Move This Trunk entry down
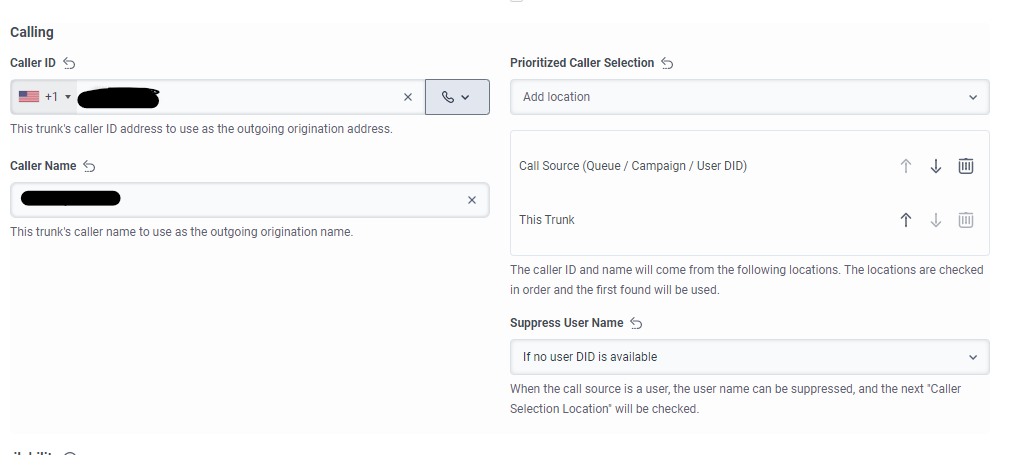 click(936, 220)
